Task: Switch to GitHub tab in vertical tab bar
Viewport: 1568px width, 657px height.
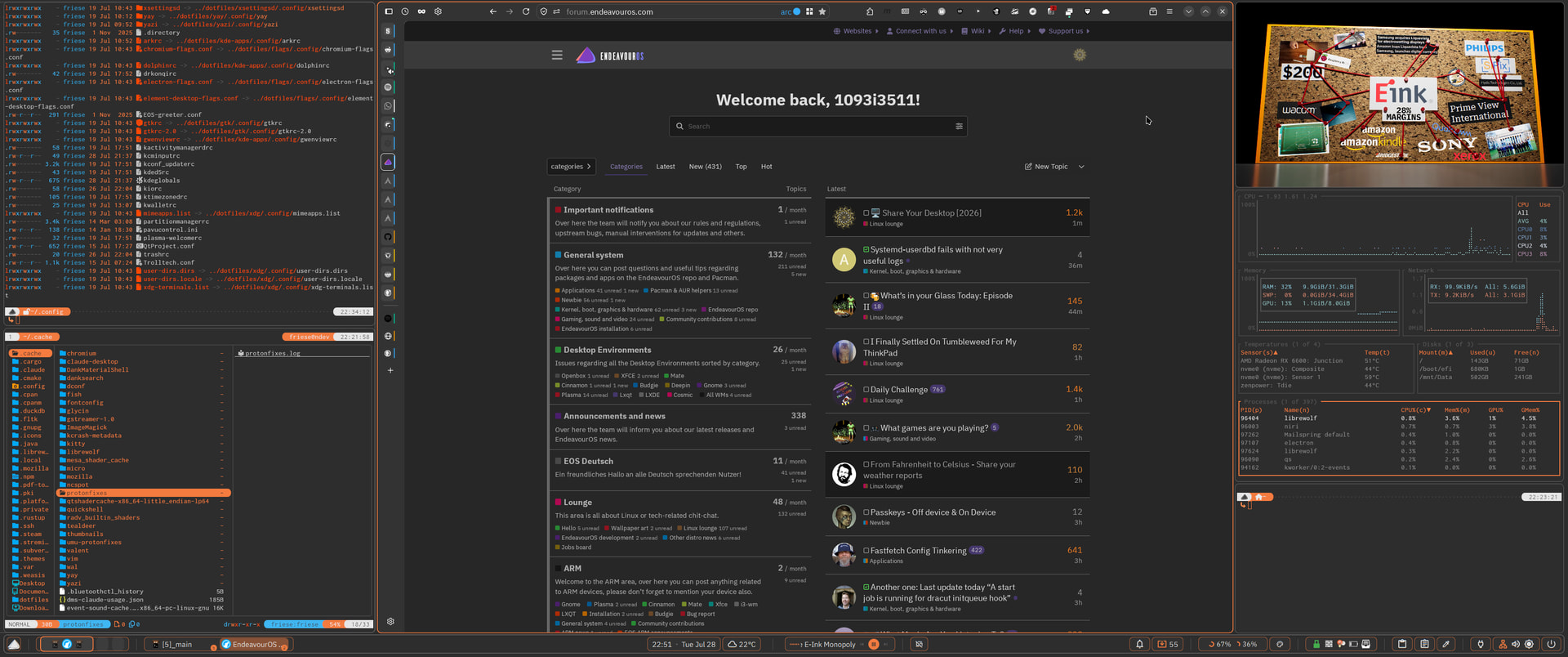Action: [x=388, y=237]
